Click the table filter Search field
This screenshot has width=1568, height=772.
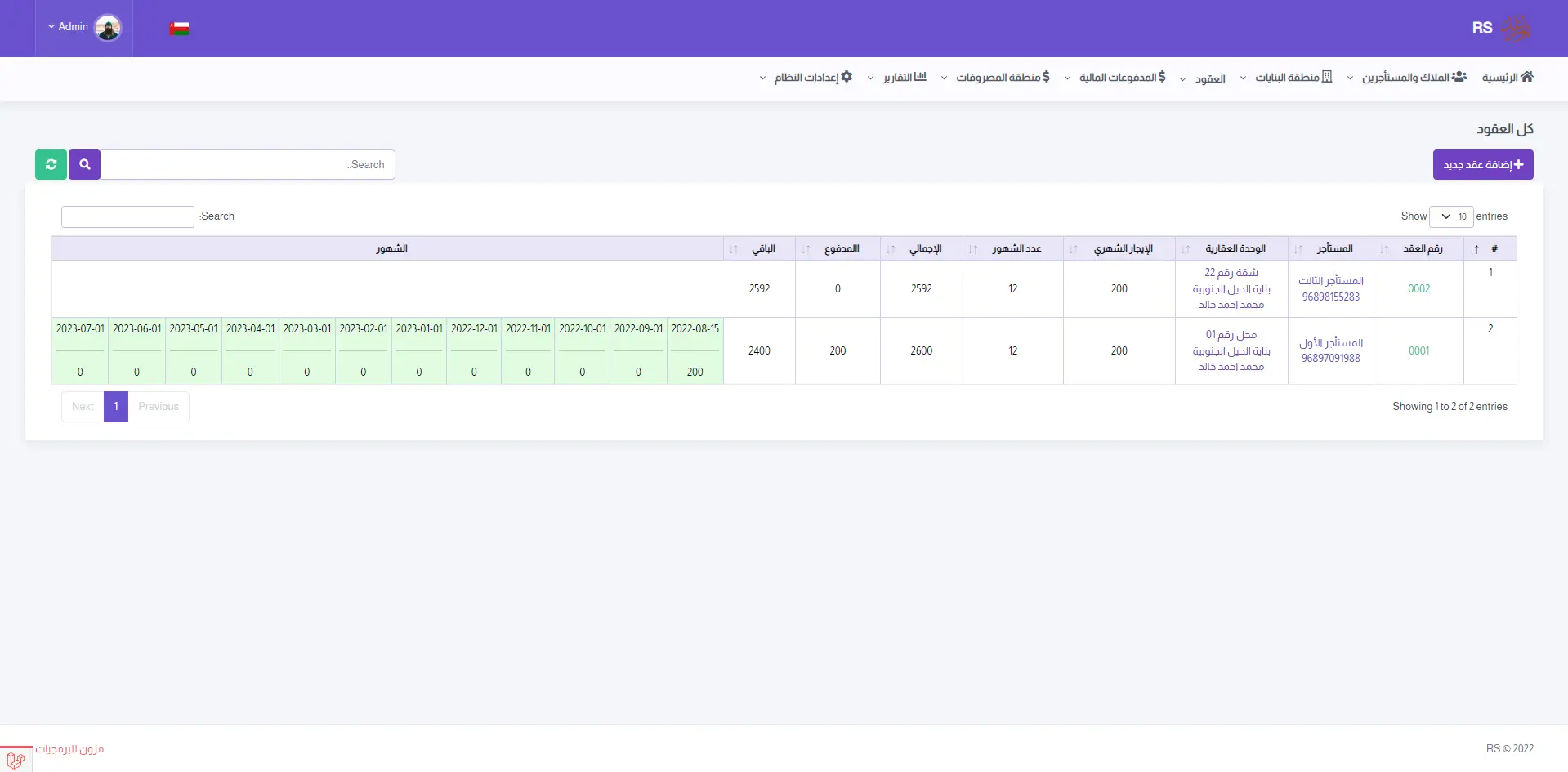pyautogui.click(x=127, y=216)
